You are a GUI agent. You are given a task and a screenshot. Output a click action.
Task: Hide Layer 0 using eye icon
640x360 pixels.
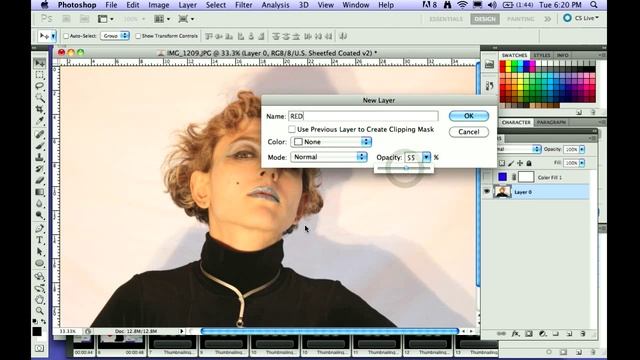pyautogui.click(x=487, y=191)
